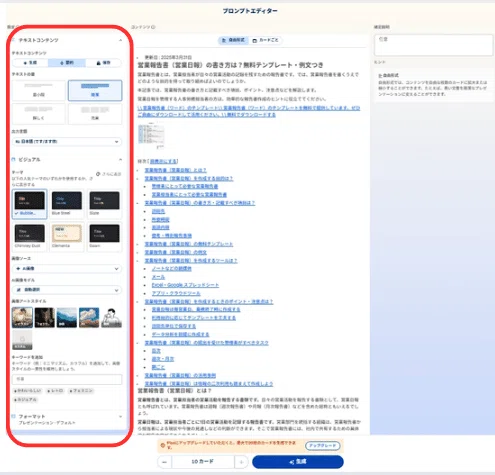Click the 非表示にする link by 目次

pos(164,161)
